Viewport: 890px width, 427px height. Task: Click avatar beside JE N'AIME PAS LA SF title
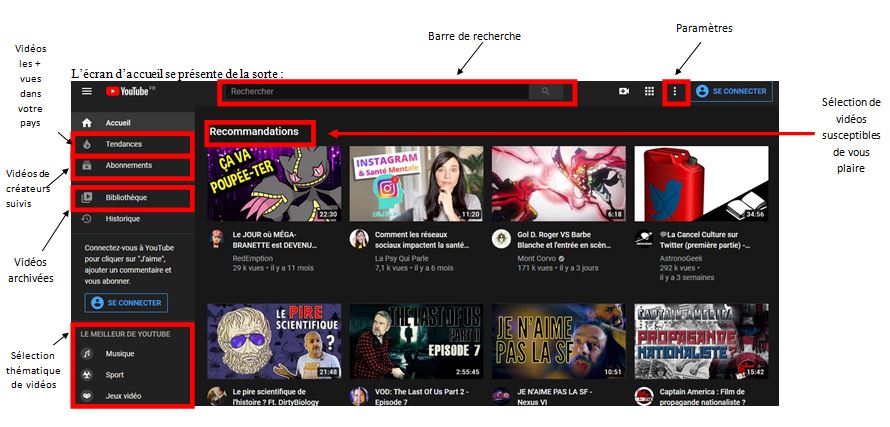501,396
